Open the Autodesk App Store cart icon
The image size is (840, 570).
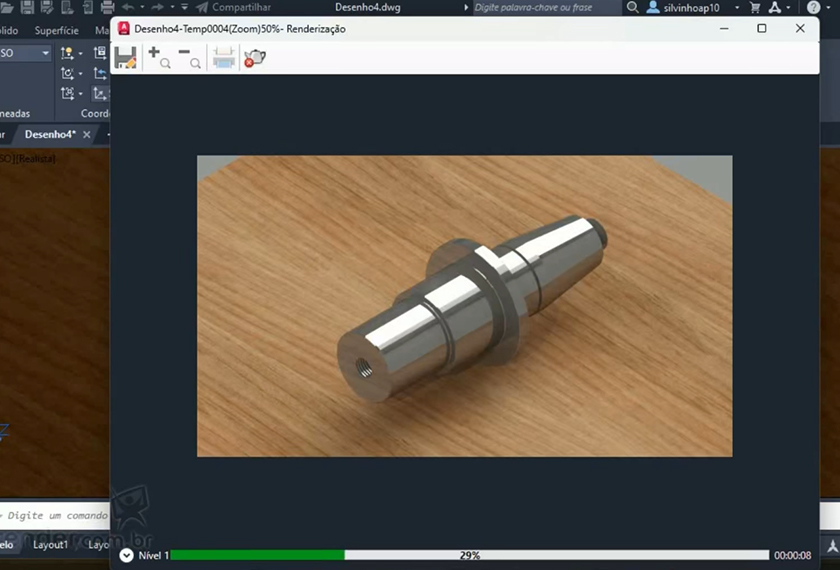[755, 7]
